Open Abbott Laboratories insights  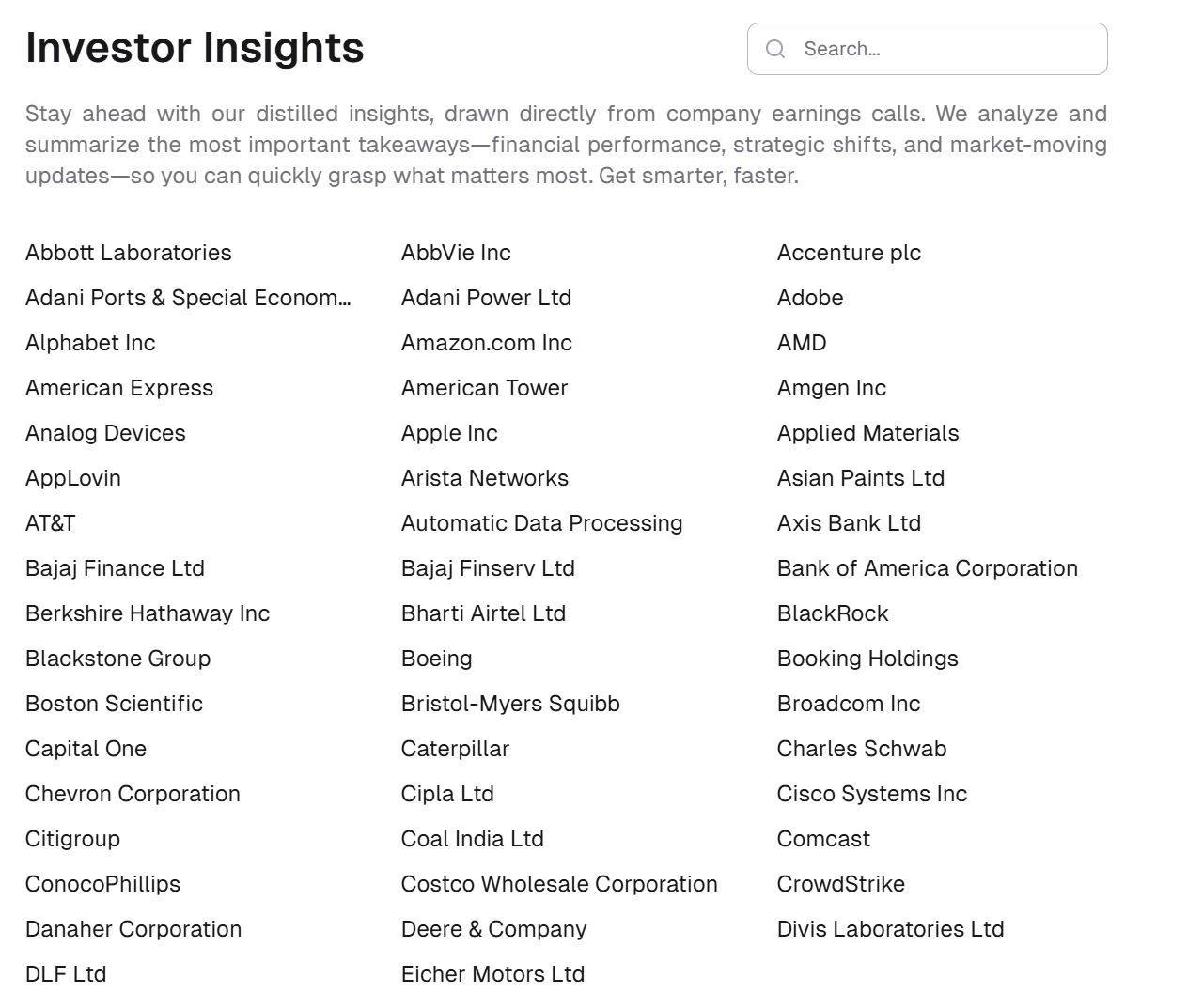click(x=129, y=253)
